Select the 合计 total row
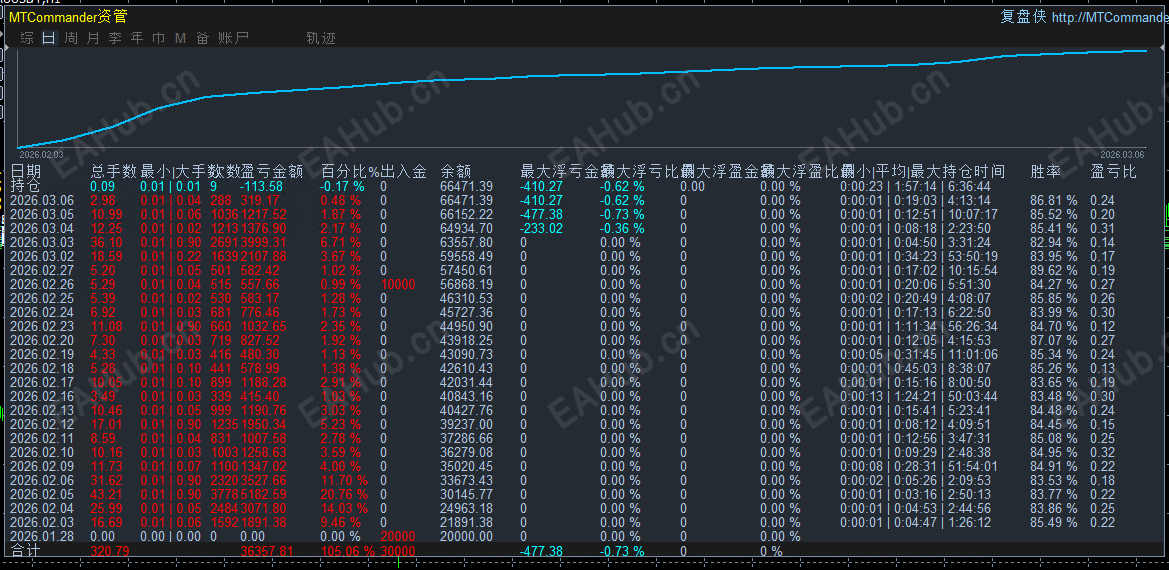This screenshot has height=570, width=1169. pos(584,551)
